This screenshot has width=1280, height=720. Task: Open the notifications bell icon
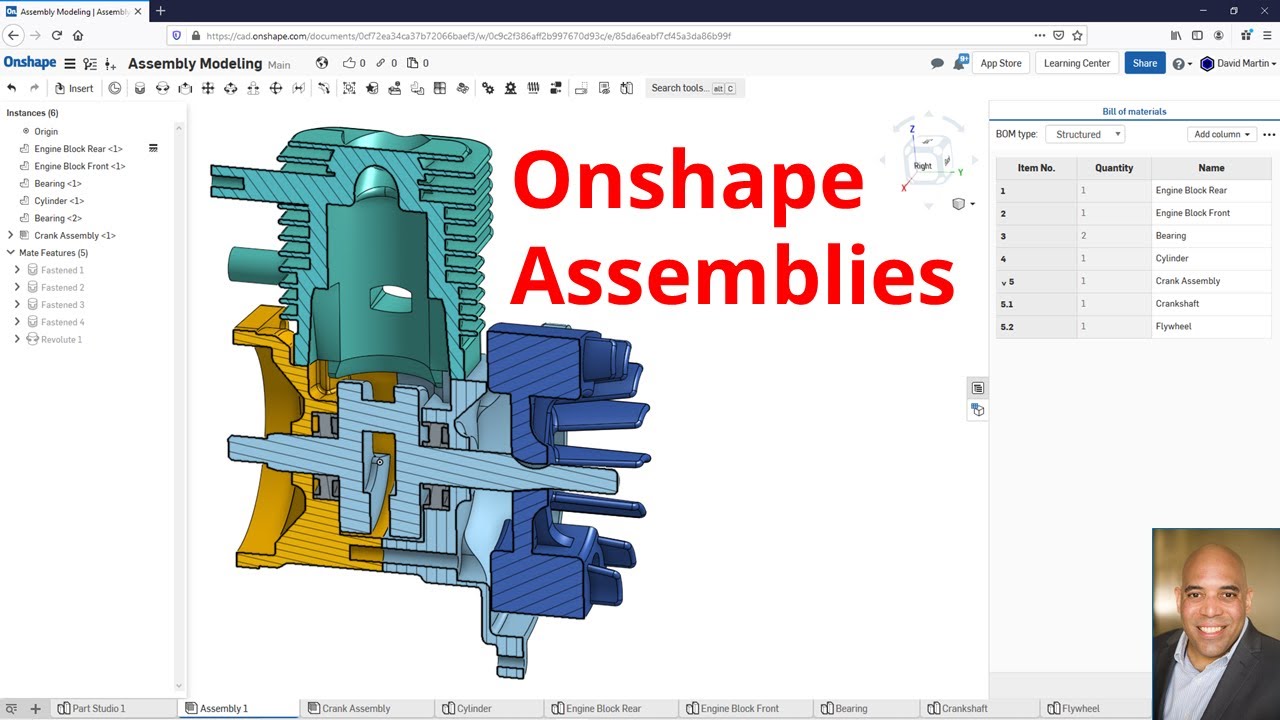(961, 62)
